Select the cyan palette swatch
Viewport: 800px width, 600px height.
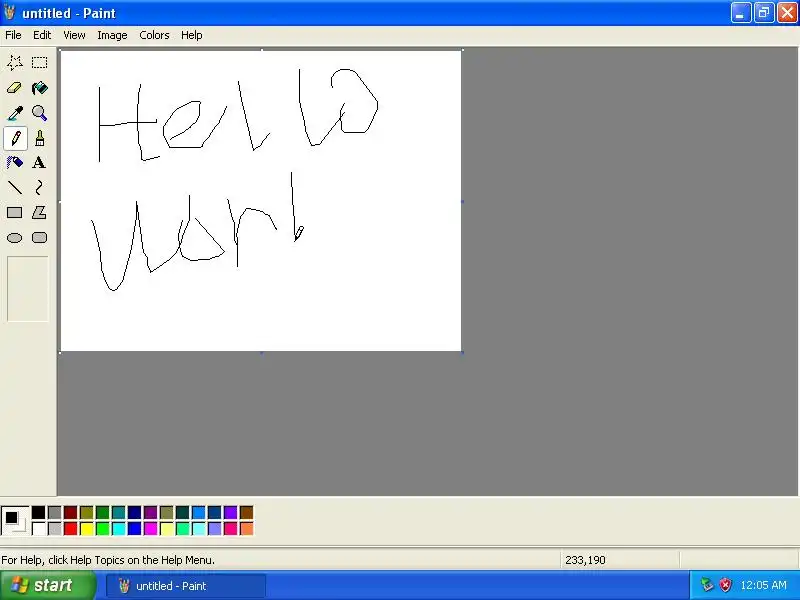118,529
